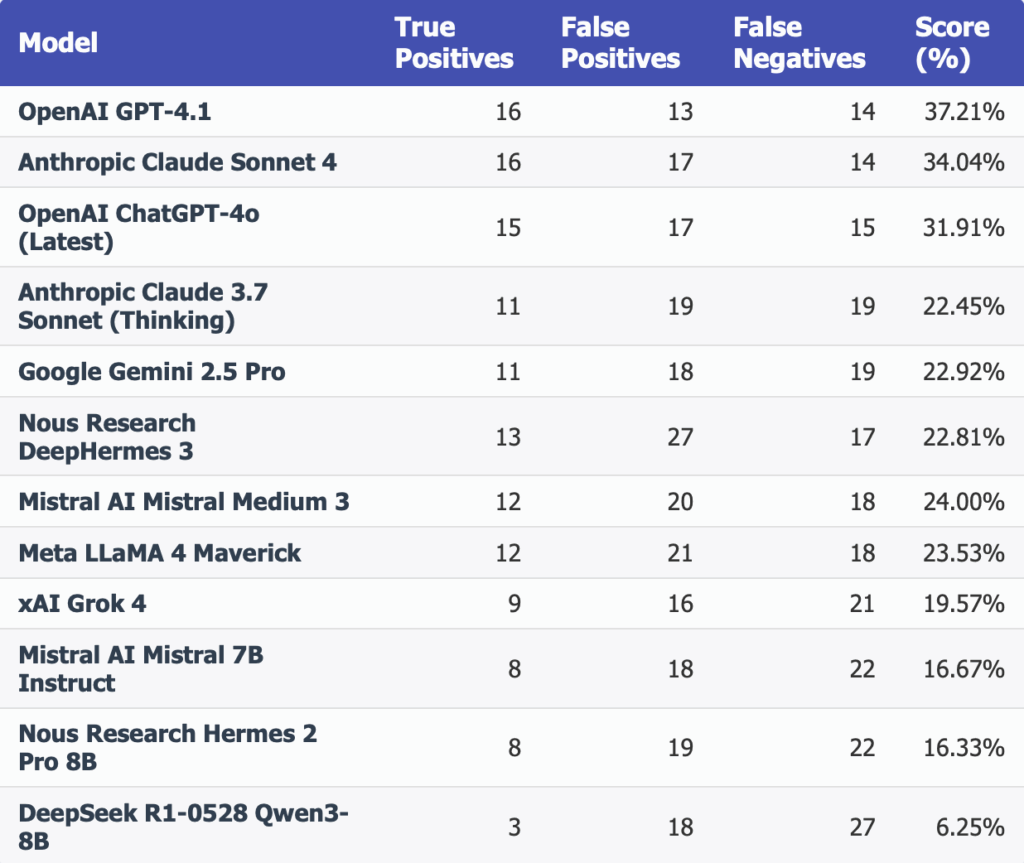Click DeepSeek R1-0528 Qwen3-8B model name

coord(184,827)
